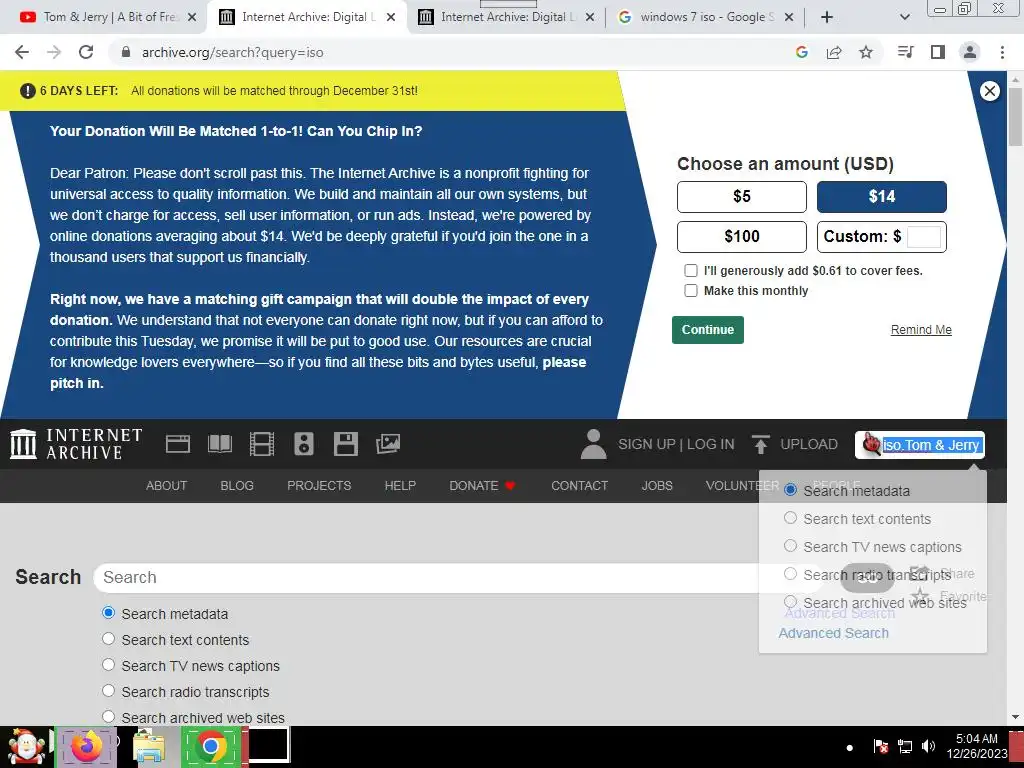Switch to the third tab, Internet Archive
Image resolution: width=1024 pixels, height=768 pixels.
(x=506, y=18)
